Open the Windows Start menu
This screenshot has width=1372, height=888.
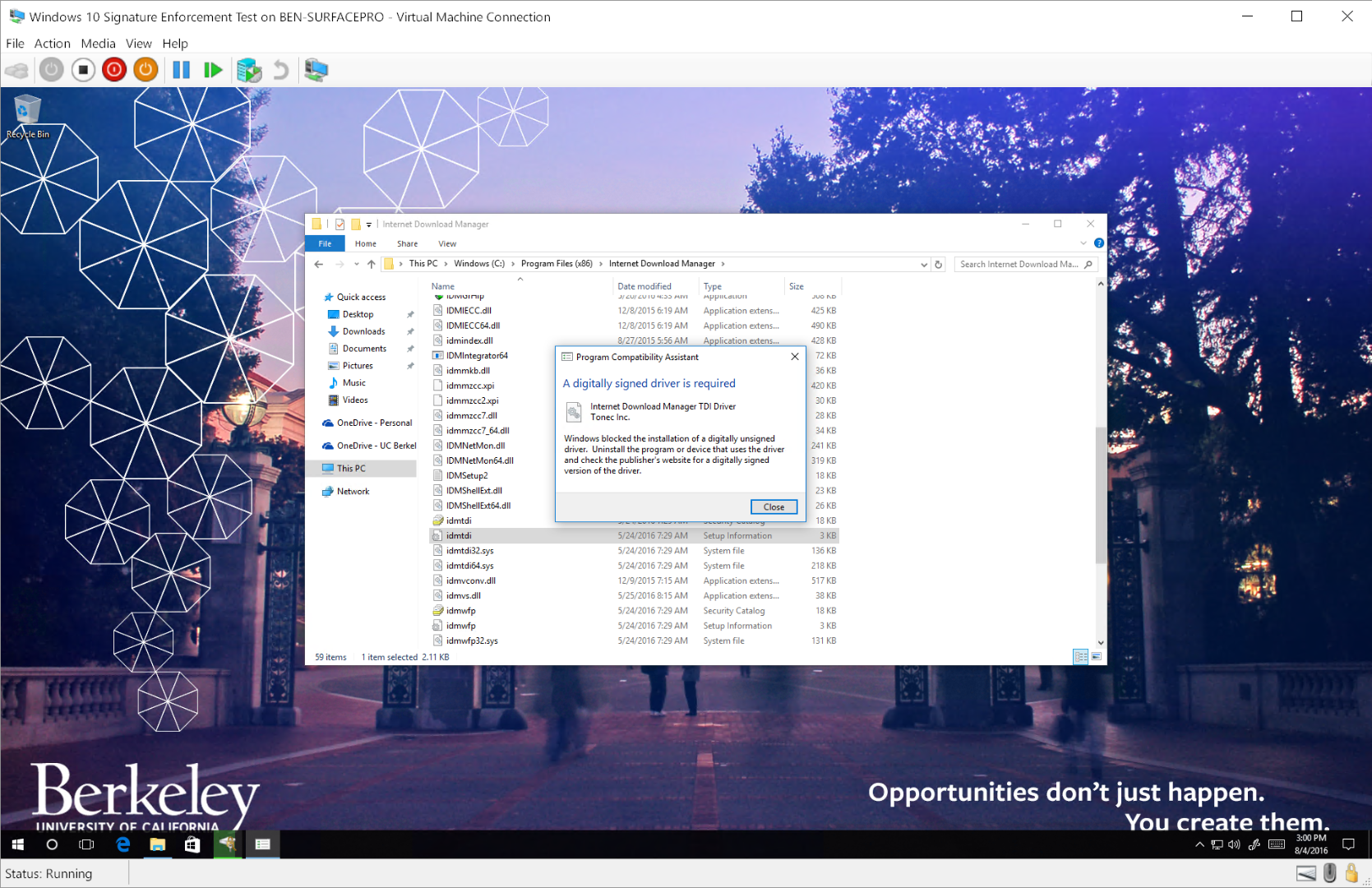(18, 844)
